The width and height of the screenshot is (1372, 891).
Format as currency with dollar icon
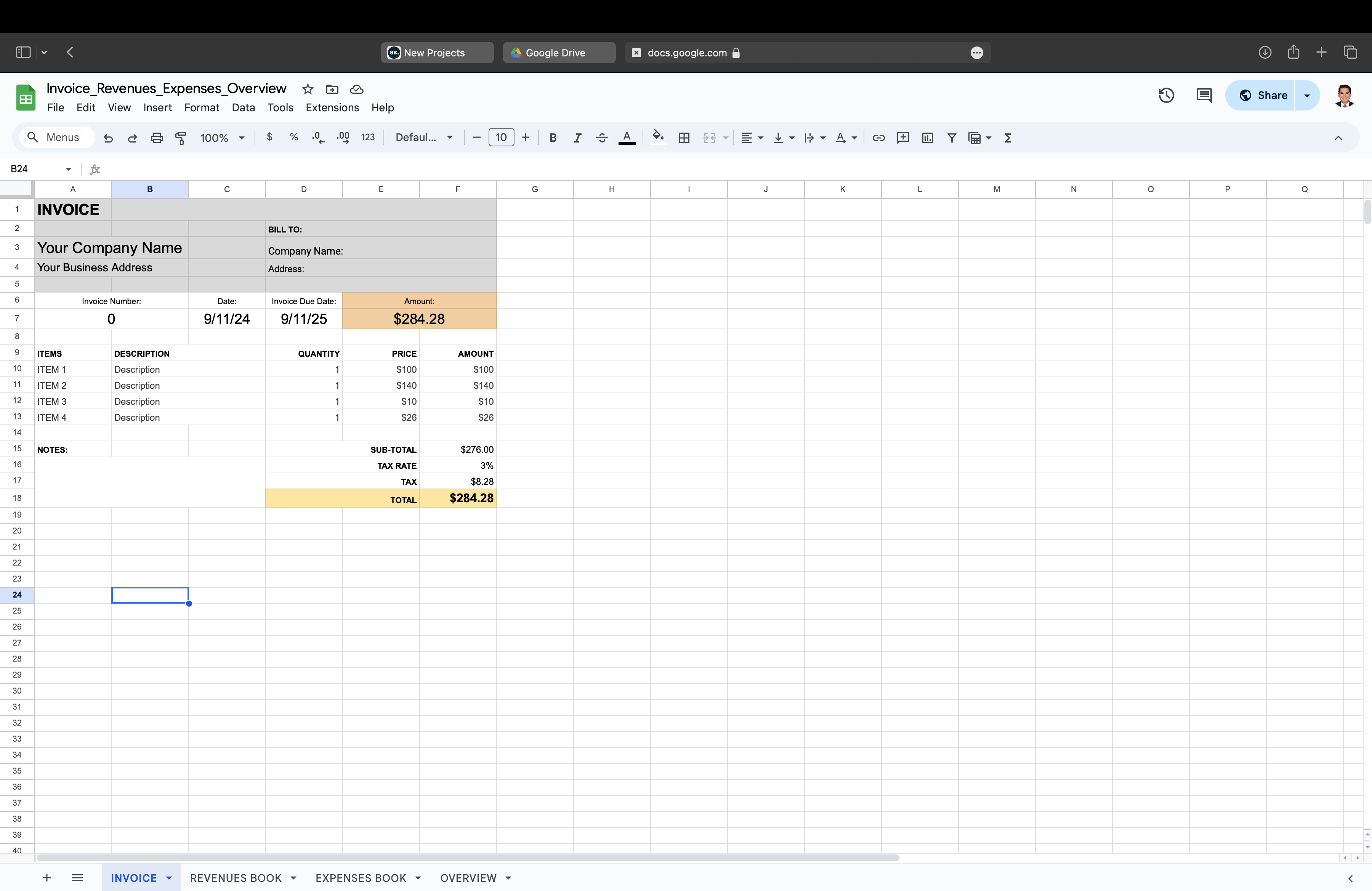click(x=269, y=137)
